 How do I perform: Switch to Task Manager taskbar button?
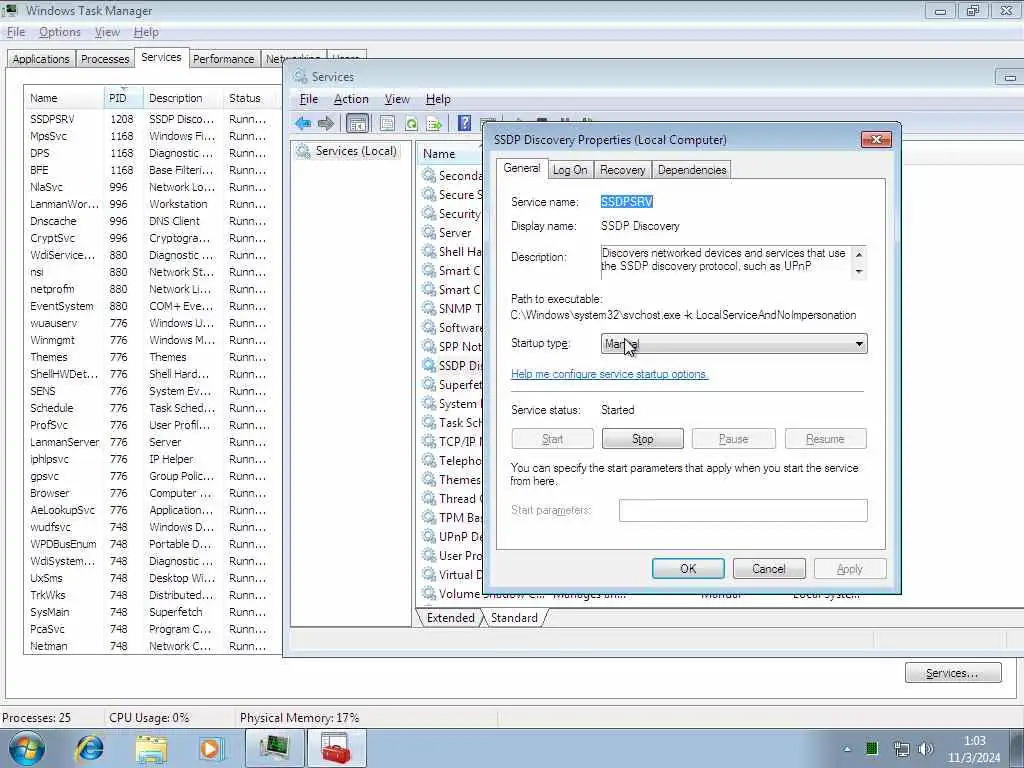point(274,748)
